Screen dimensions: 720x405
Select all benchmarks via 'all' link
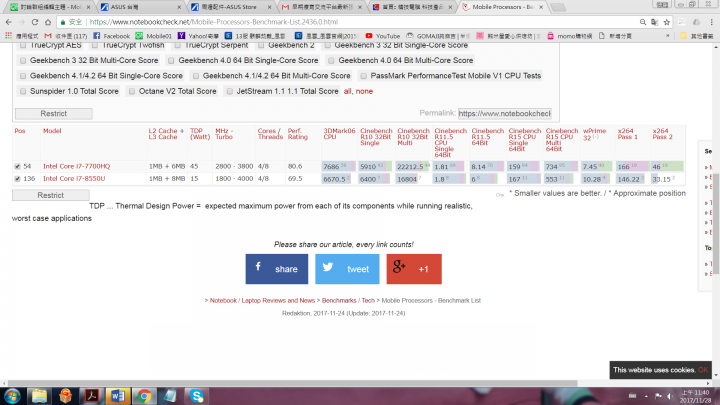[348, 91]
